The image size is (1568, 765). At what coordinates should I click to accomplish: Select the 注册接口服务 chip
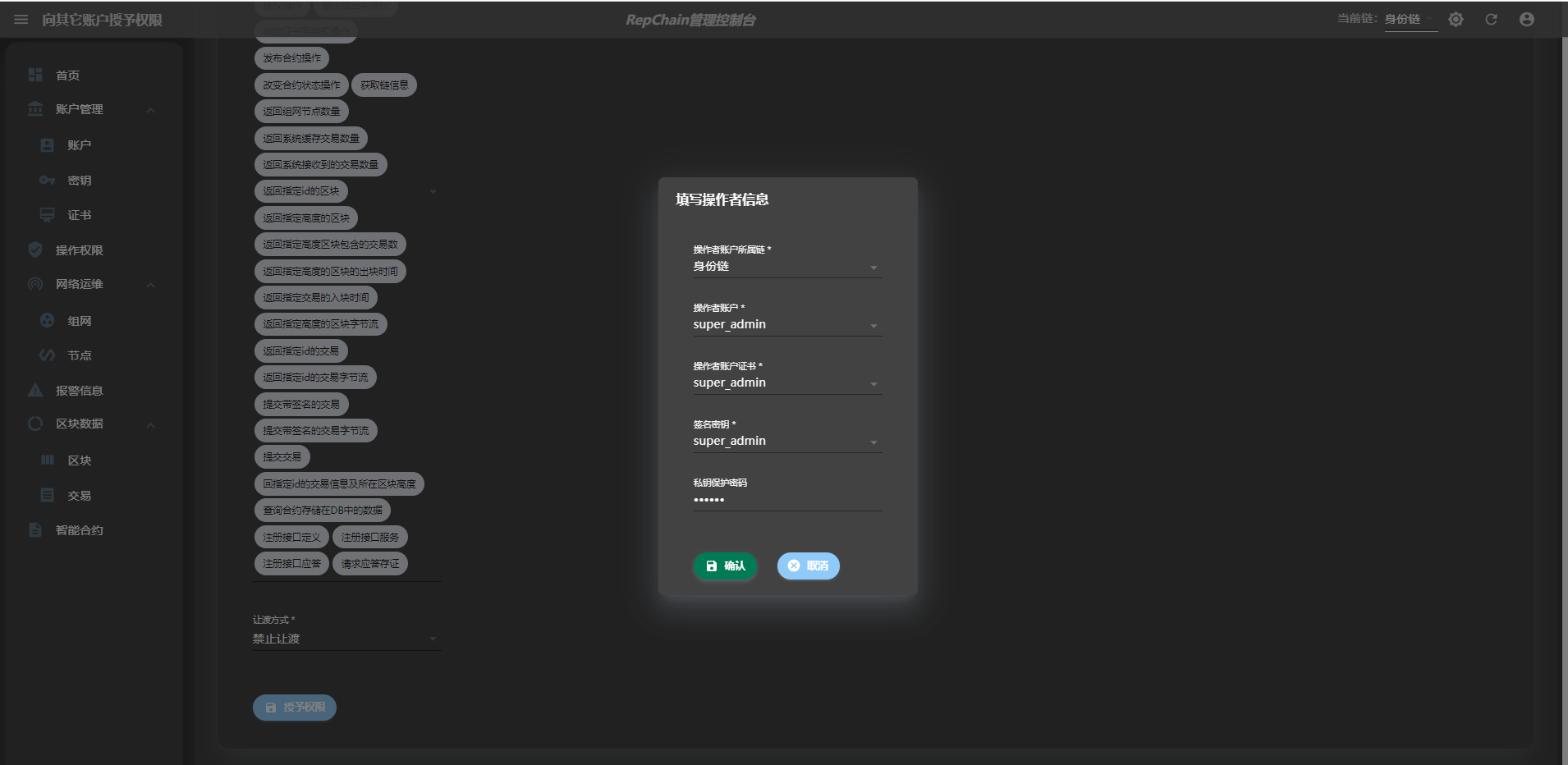[x=370, y=537]
